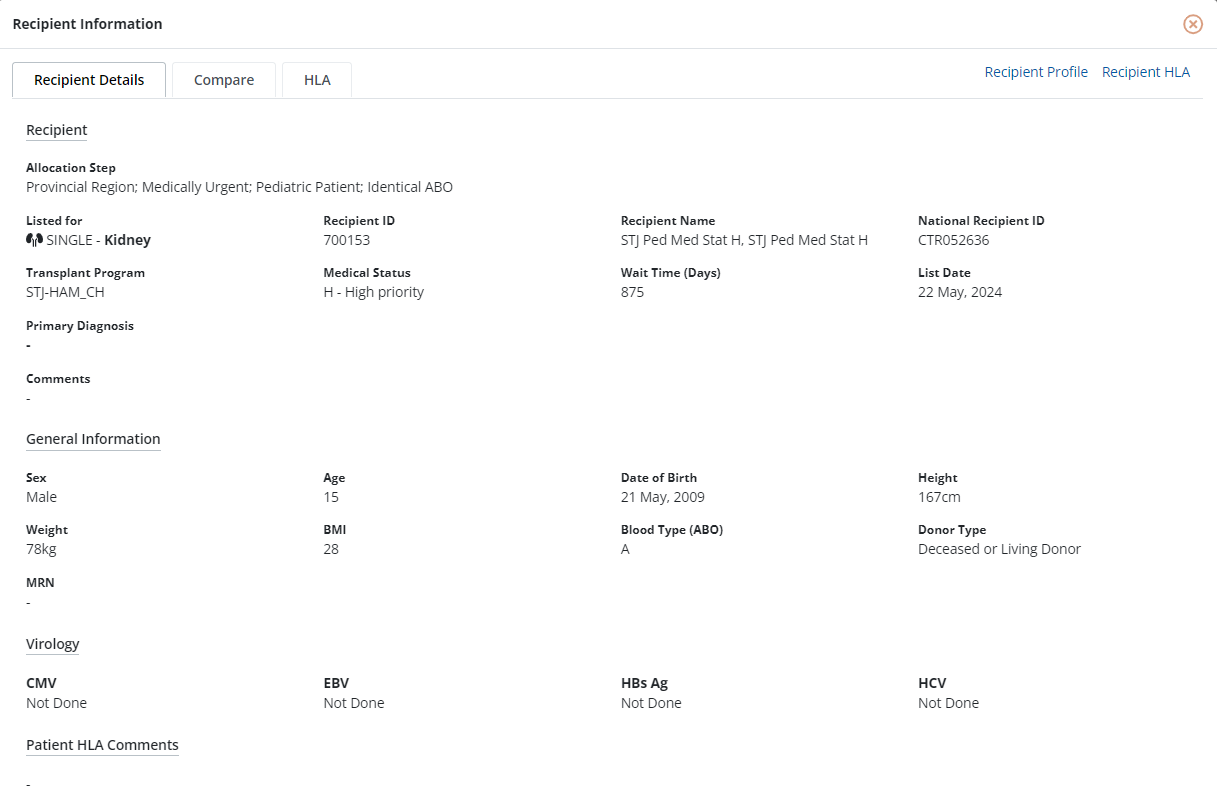Click the List Date 22 May, 2024

959,292
